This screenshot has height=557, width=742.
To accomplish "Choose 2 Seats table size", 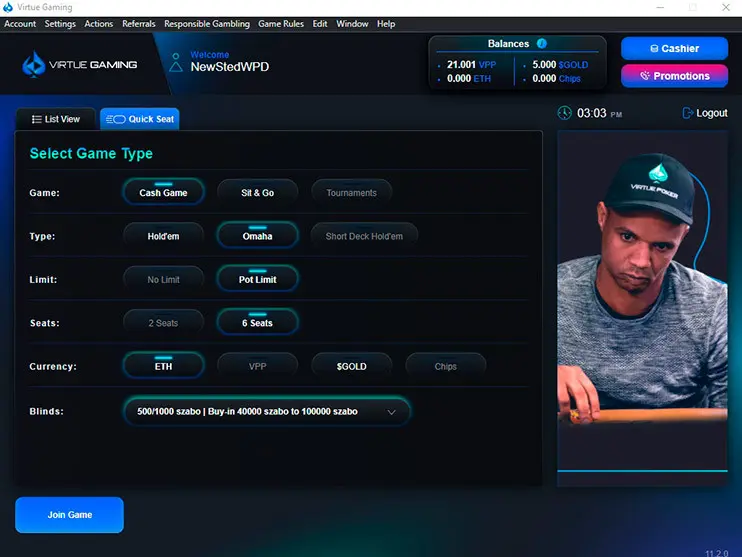I will pos(163,323).
